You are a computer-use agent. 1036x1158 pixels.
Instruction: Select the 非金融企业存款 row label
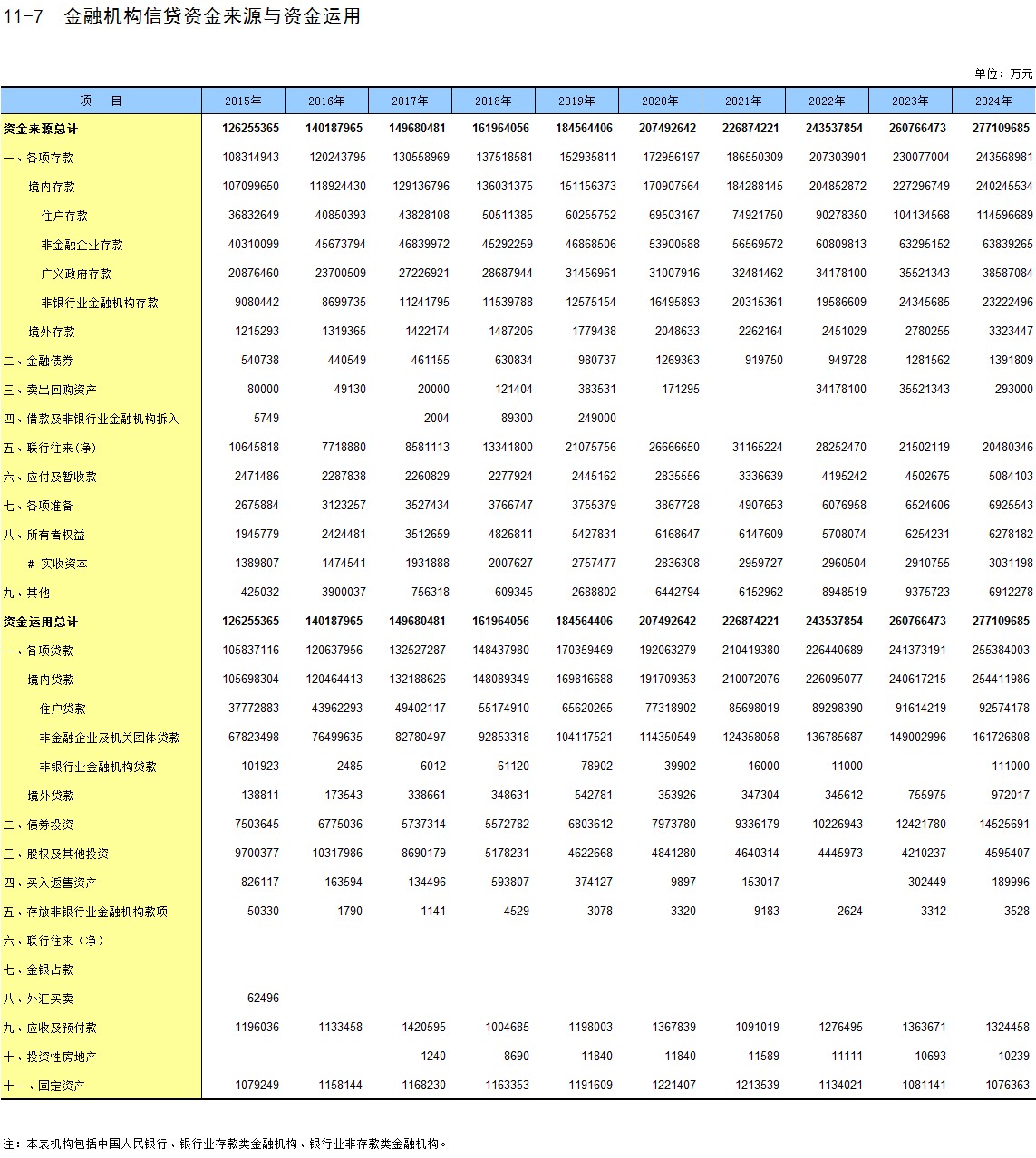point(82,245)
